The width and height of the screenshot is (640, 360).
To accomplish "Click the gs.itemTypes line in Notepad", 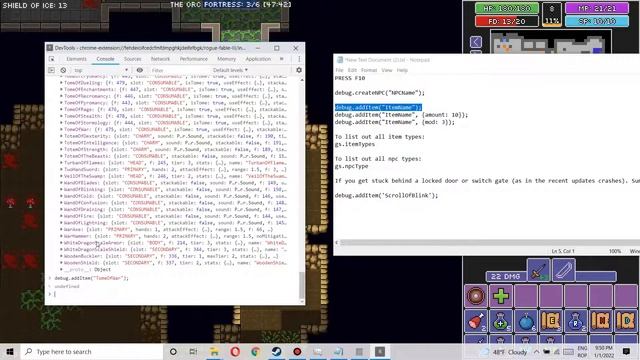I will (x=355, y=144).
